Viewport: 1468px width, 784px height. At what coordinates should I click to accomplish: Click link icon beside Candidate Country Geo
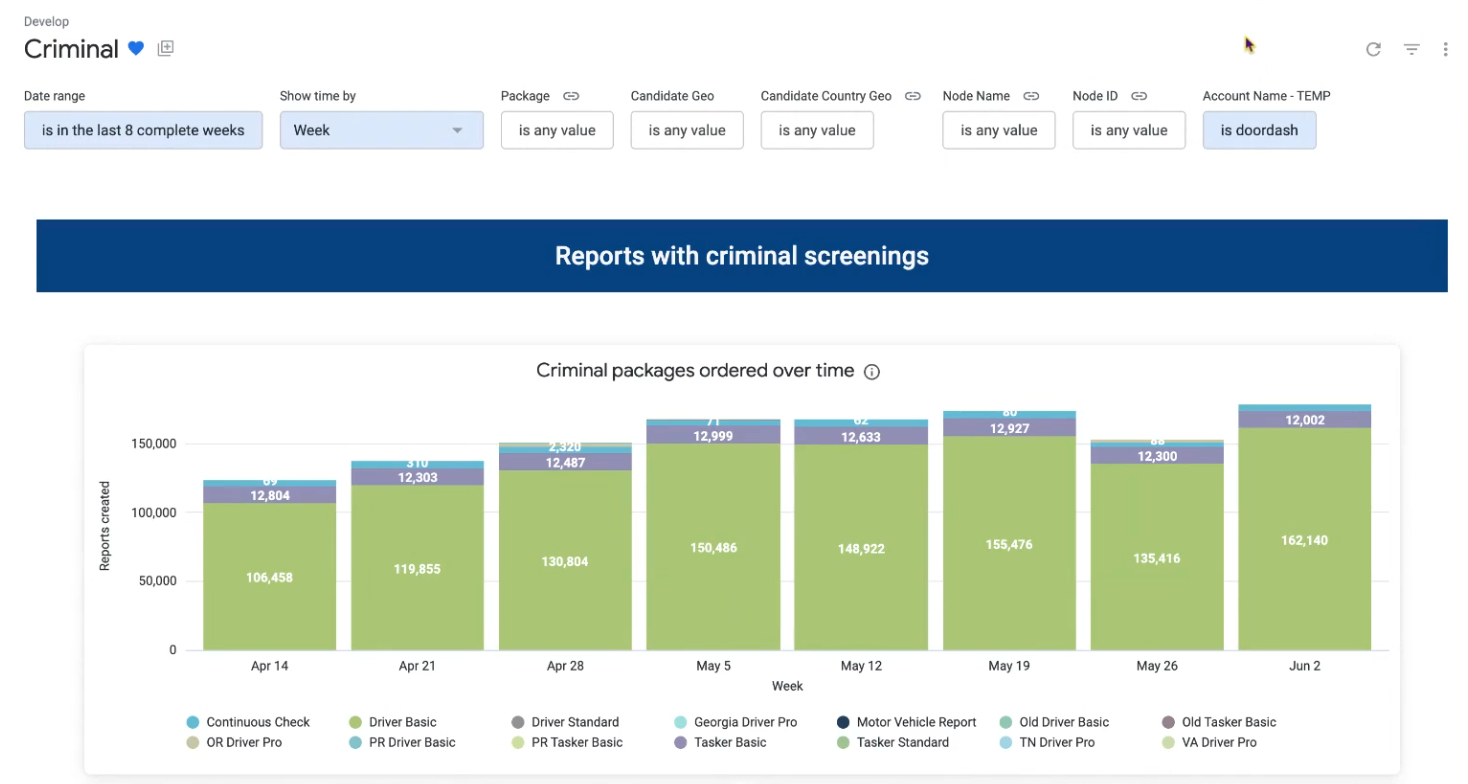(x=913, y=96)
